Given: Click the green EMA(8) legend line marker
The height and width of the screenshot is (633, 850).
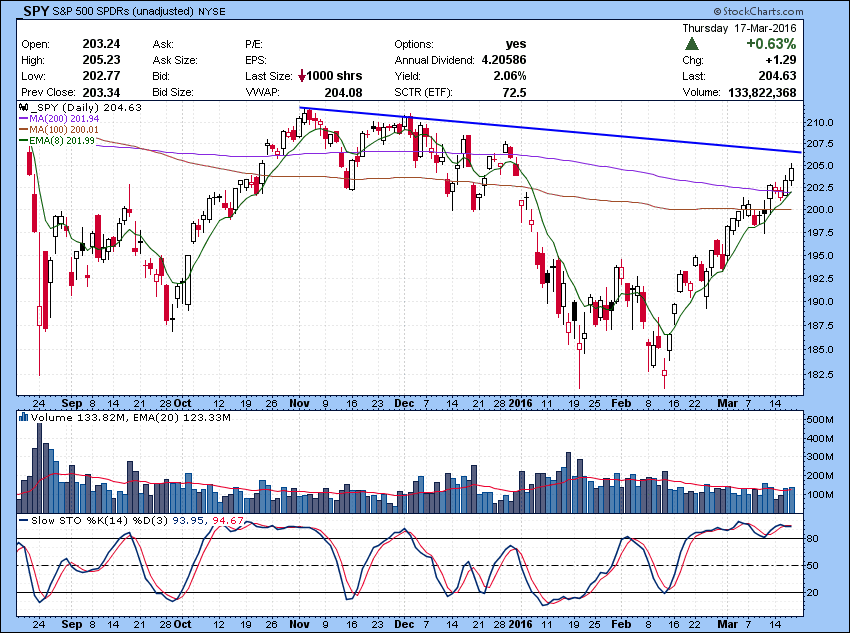Looking at the screenshot, I should click(x=23, y=140).
